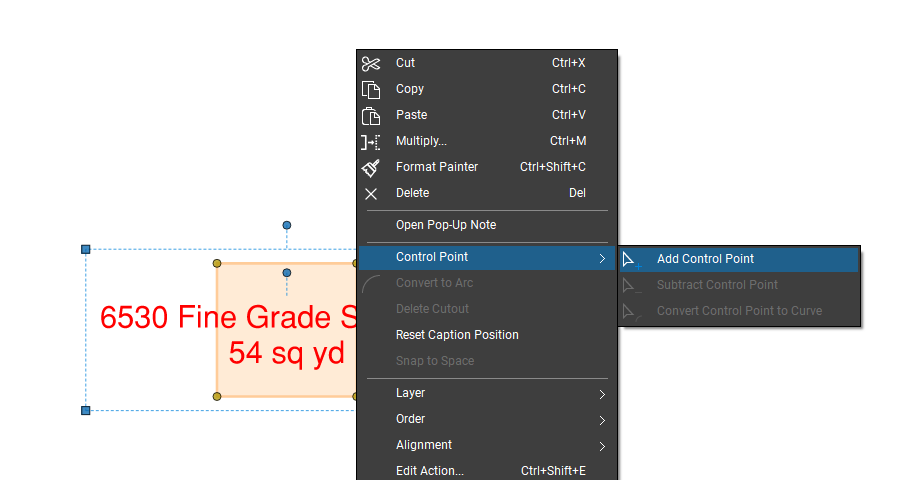Choose Edit Action... from the menu
Image resolution: width=899 pixels, height=480 pixels.
pos(487,471)
